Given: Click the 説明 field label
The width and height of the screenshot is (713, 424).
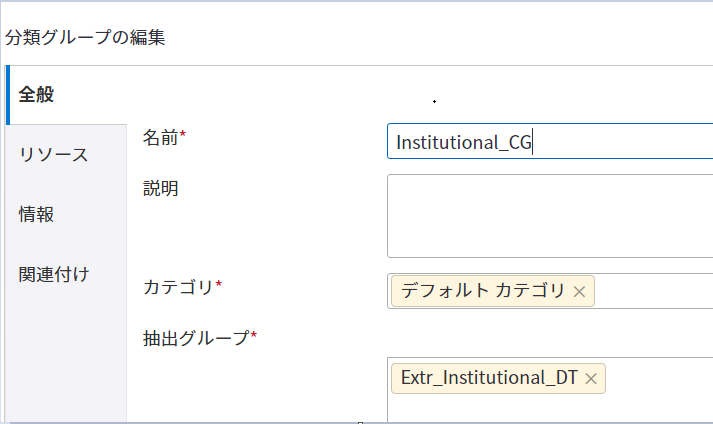Looking at the screenshot, I should coord(161,187).
